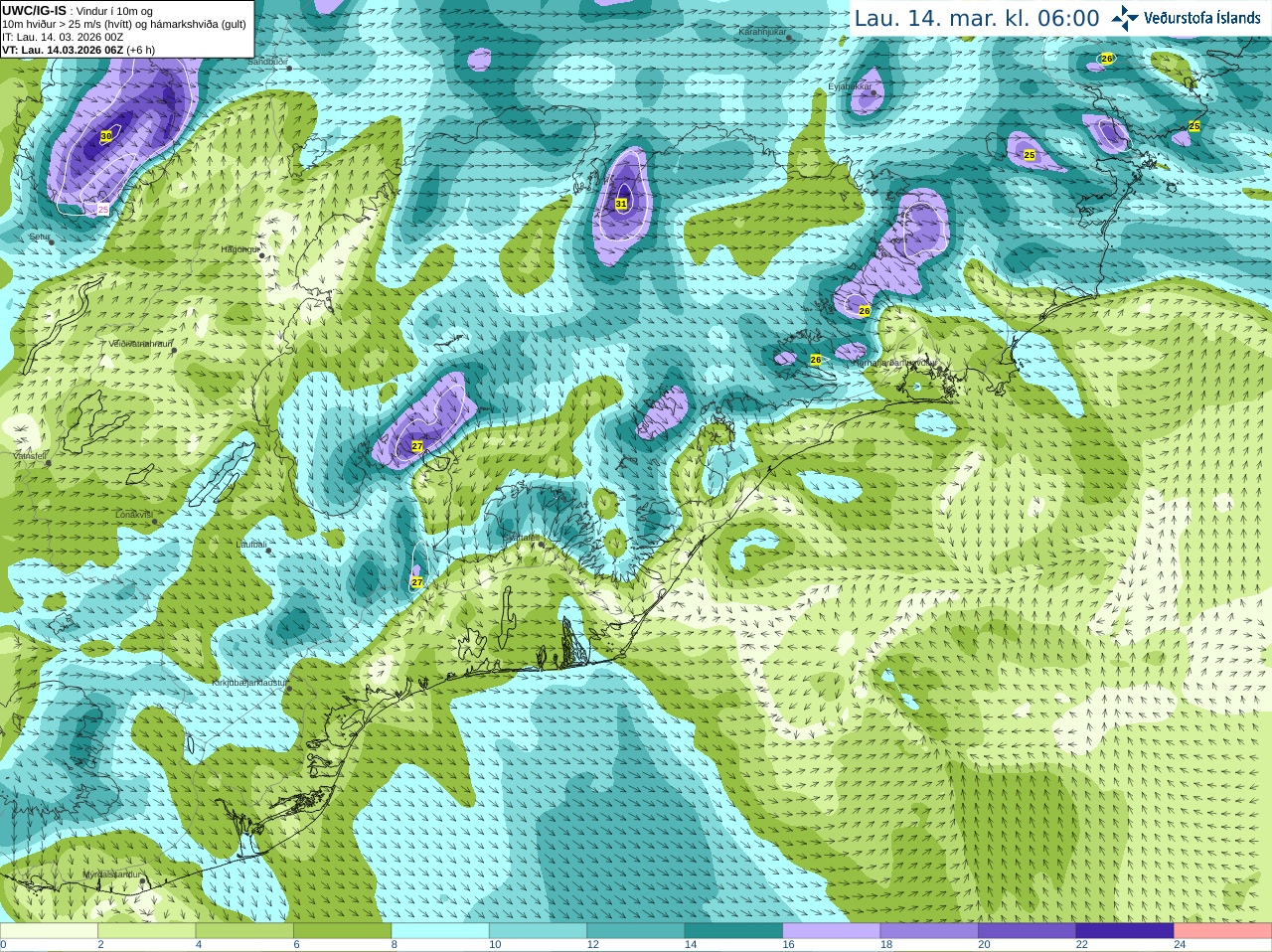
Task: Click the 'UWC/IG-IS' model title
Action: pyautogui.click(x=34, y=10)
